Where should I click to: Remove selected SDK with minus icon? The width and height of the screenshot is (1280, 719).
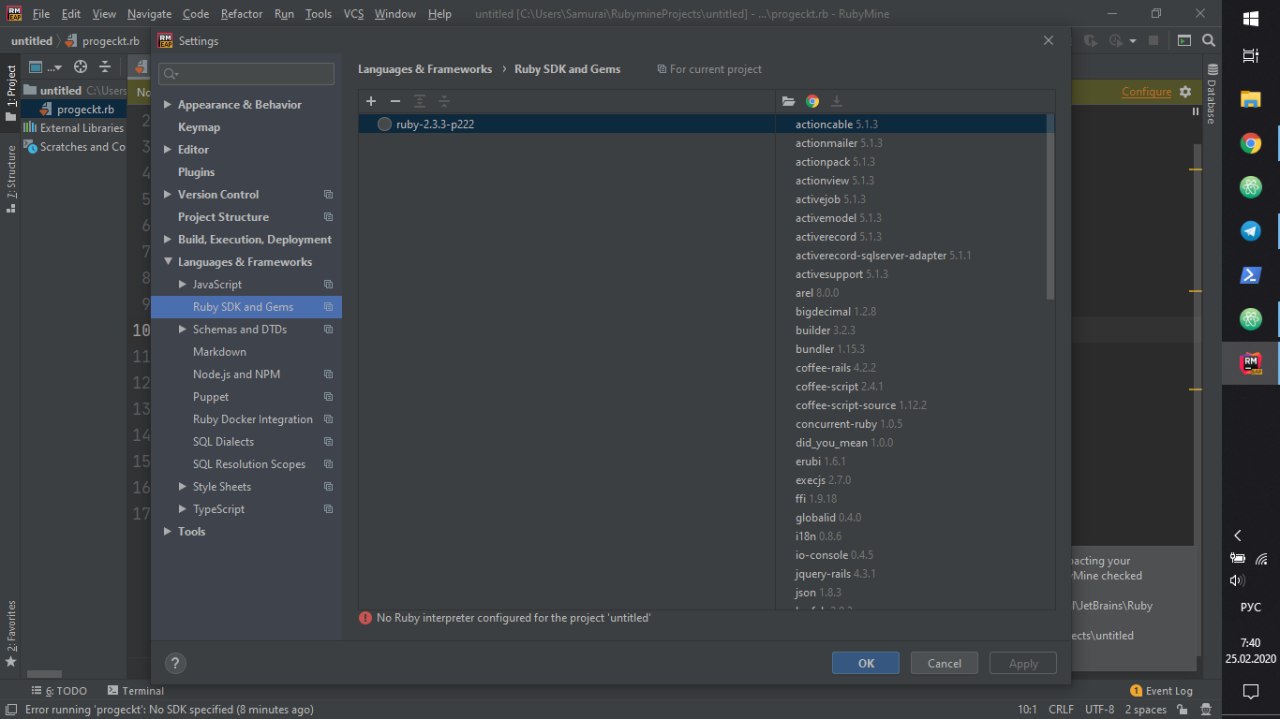click(395, 101)
